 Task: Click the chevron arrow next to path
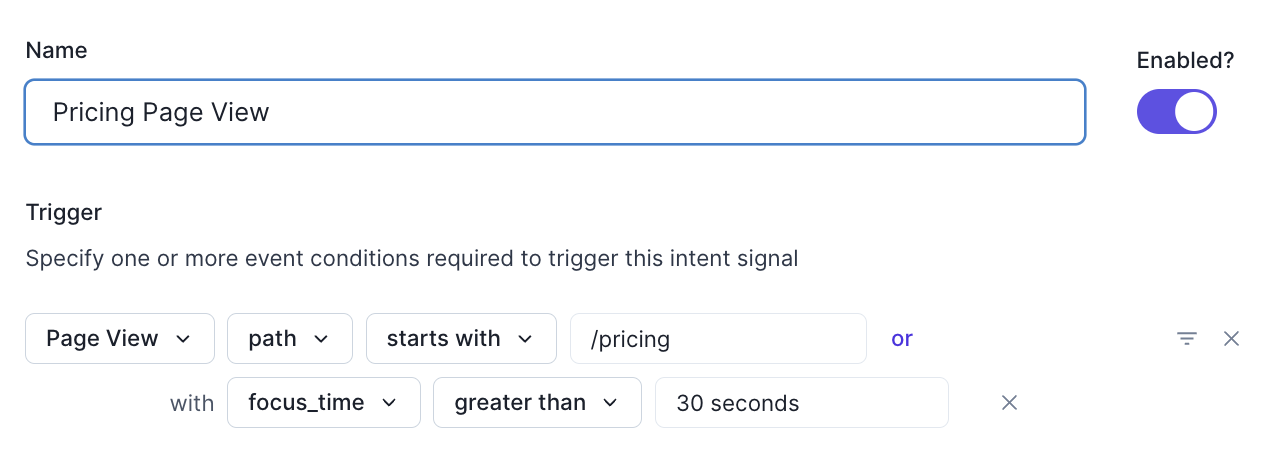pos(321,339)
